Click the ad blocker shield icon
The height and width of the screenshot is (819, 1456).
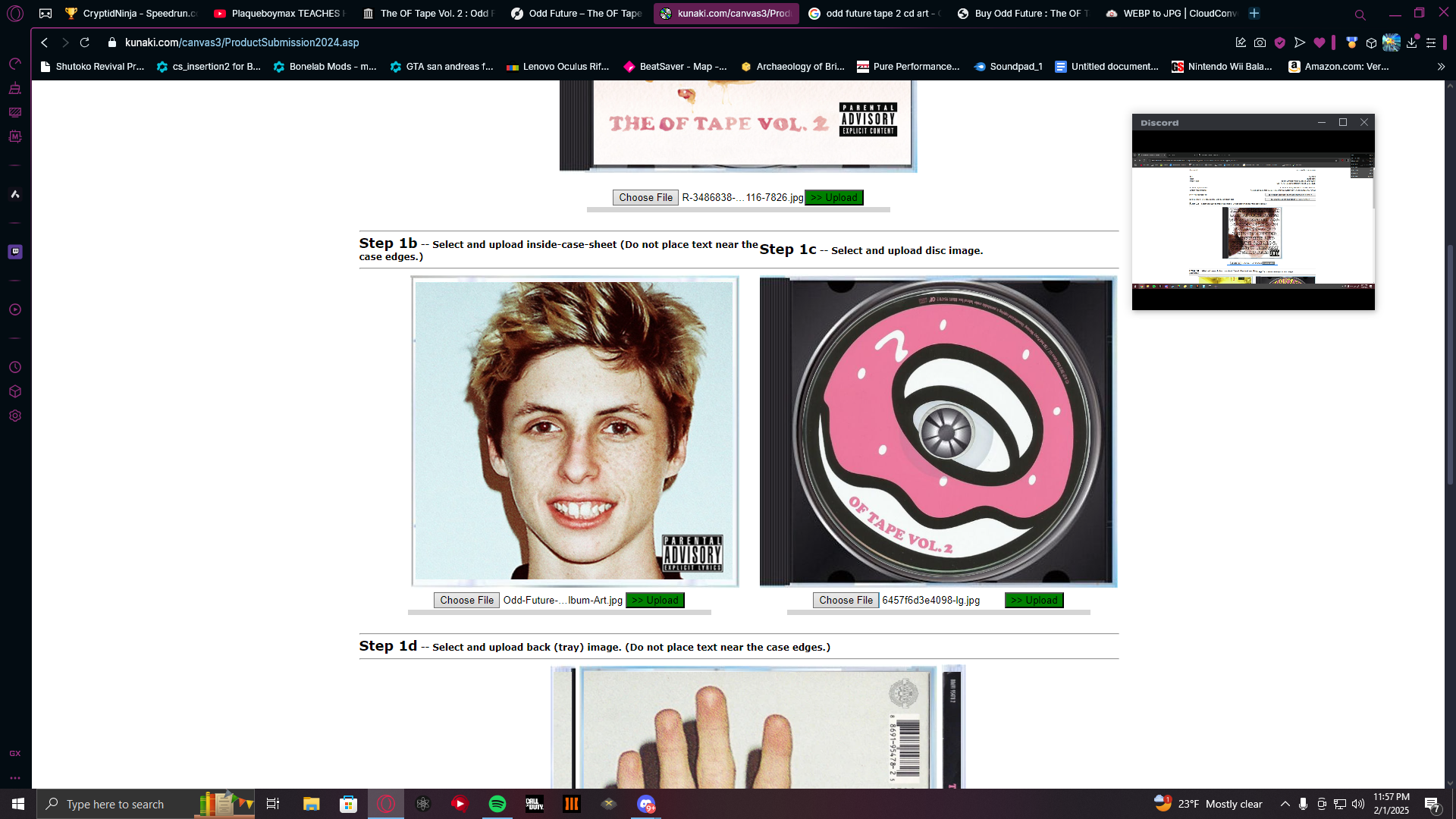coord(1280,42)
